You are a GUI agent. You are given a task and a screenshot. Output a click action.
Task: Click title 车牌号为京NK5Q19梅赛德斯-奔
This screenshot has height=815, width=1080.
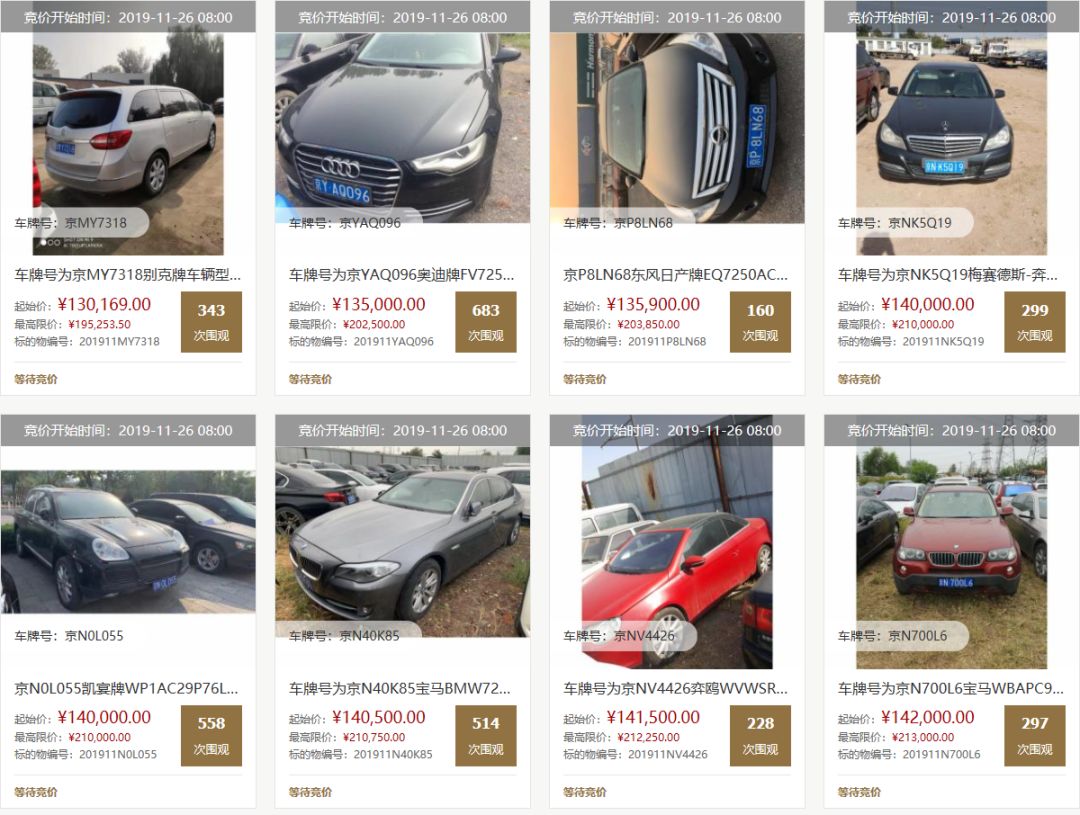(x=948, y=275)
